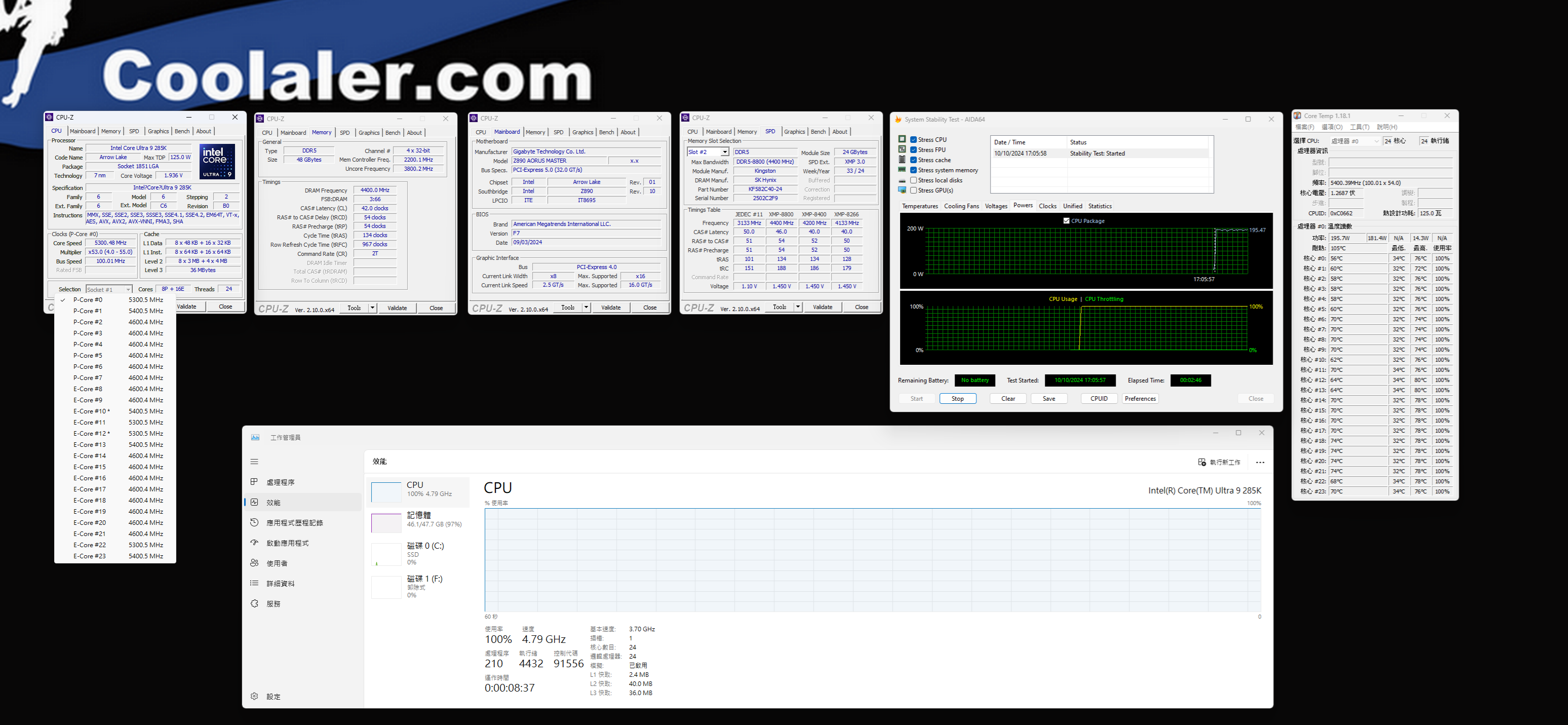This screenshot has width=1568, height=725.
Task: Expand Tools arrow in CPU-Z Memory window
Action: tap(373, 308)
